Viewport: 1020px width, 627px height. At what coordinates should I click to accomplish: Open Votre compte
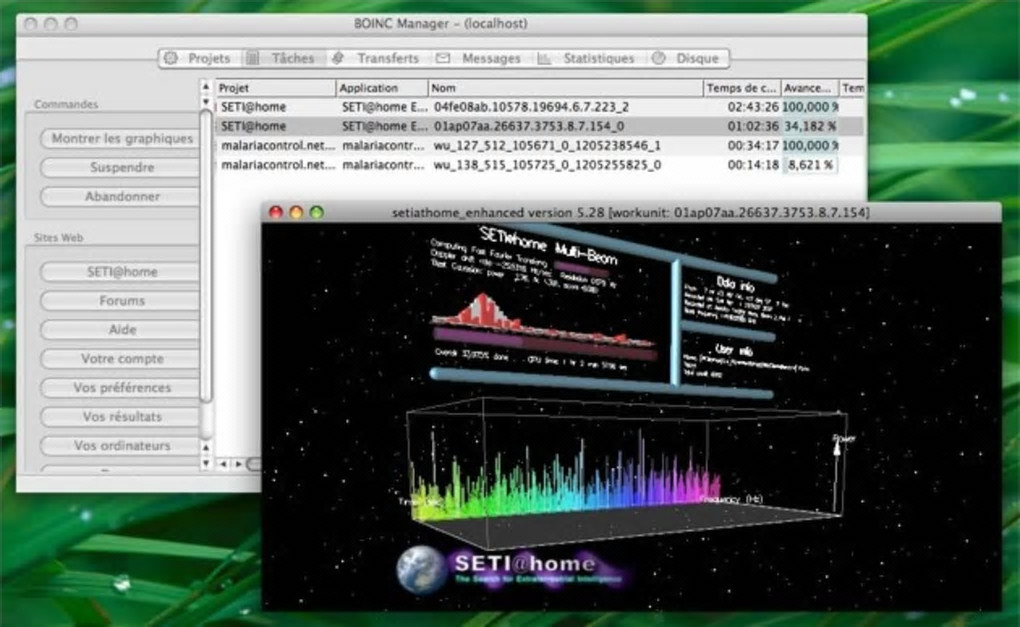(121, 358)
